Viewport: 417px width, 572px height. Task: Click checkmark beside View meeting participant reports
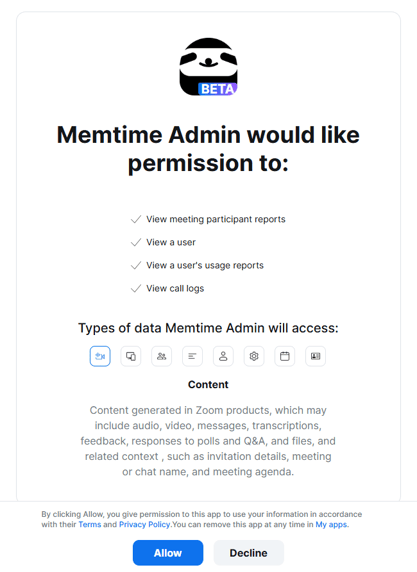pyautogui.click(x=136, y=219)
